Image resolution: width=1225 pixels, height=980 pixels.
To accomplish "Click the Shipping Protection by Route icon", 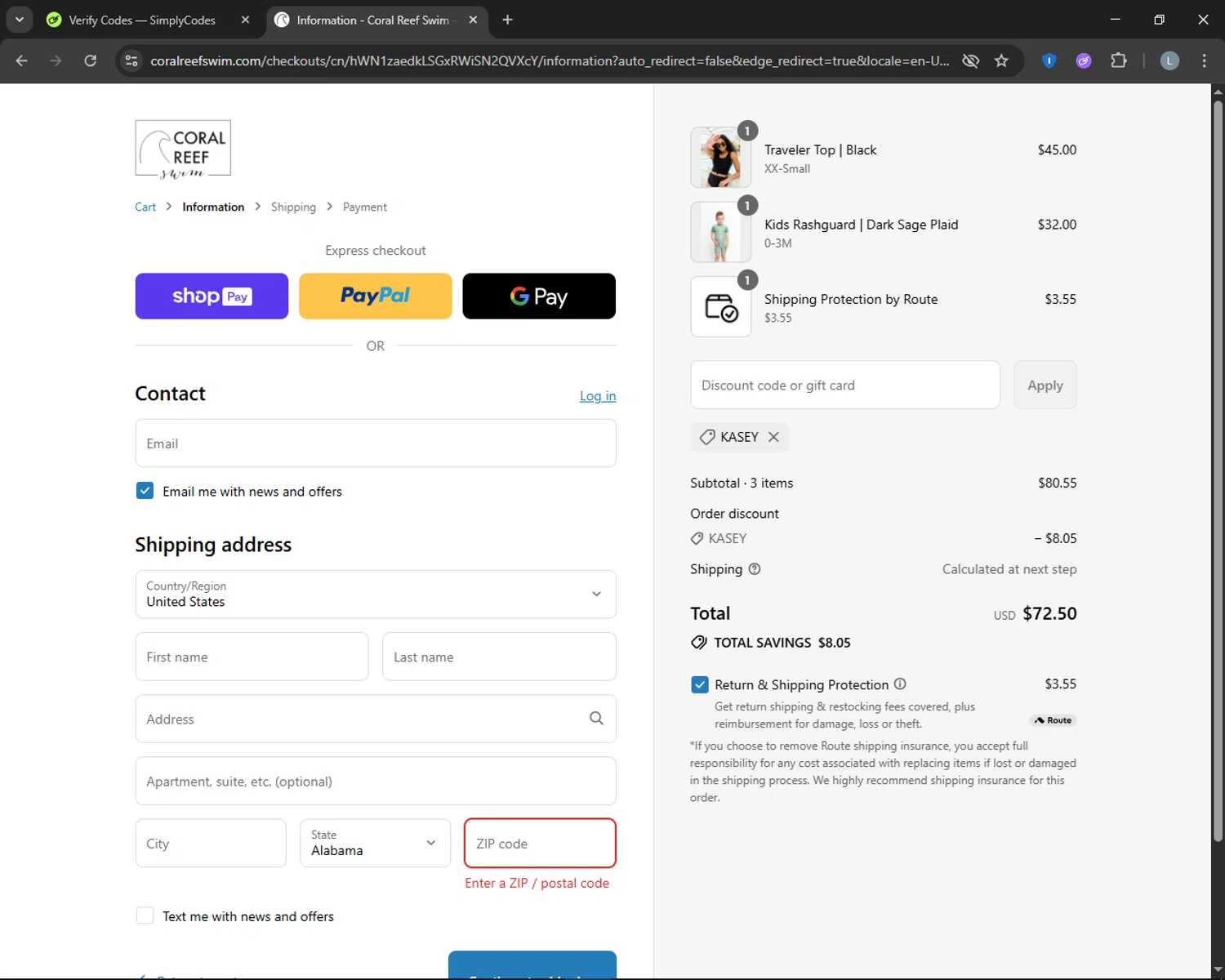I will click(720, 307).
